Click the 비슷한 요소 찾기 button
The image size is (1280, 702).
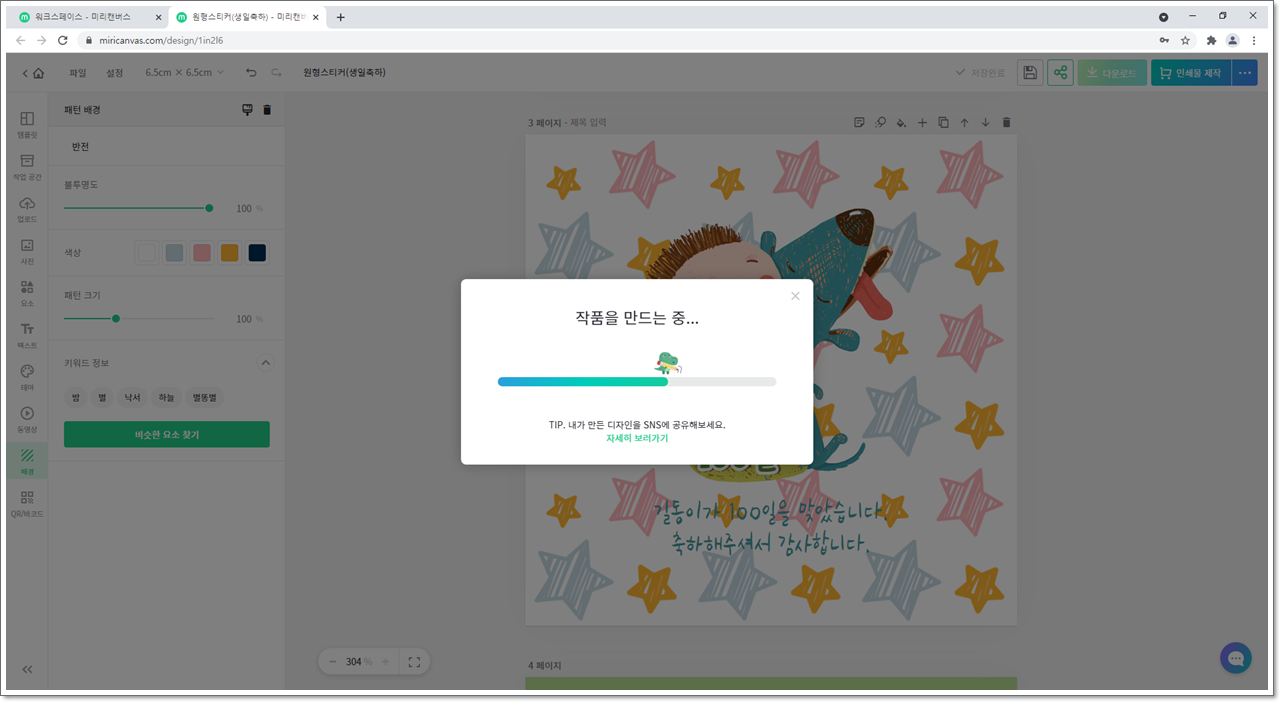pos(167,434)
